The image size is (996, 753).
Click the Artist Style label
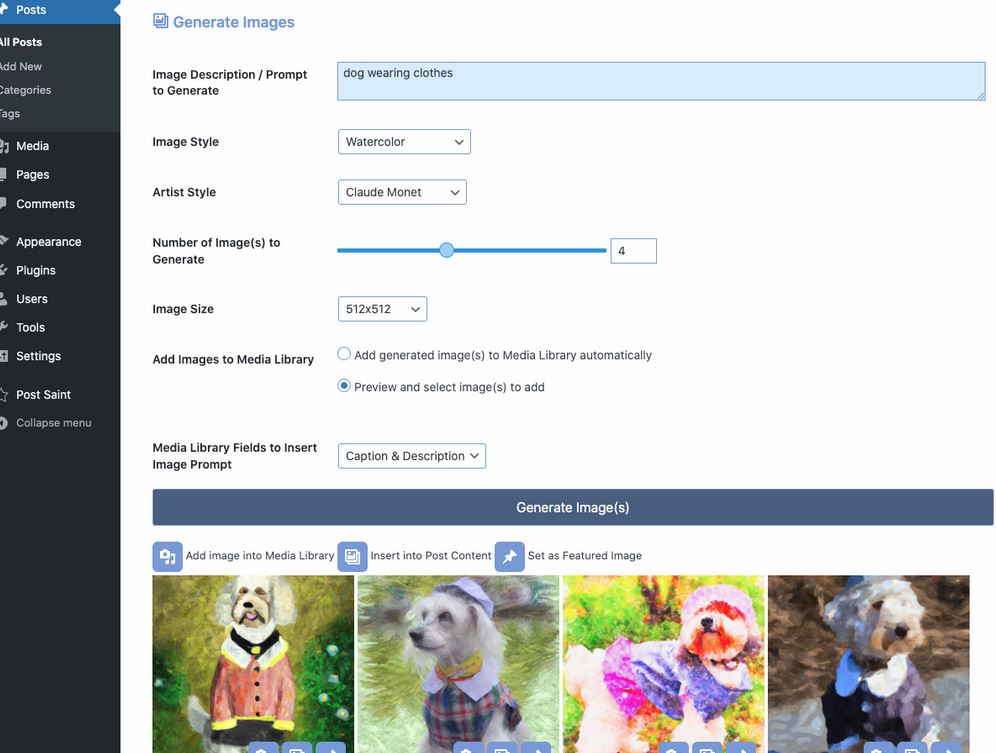click(184, 192)
